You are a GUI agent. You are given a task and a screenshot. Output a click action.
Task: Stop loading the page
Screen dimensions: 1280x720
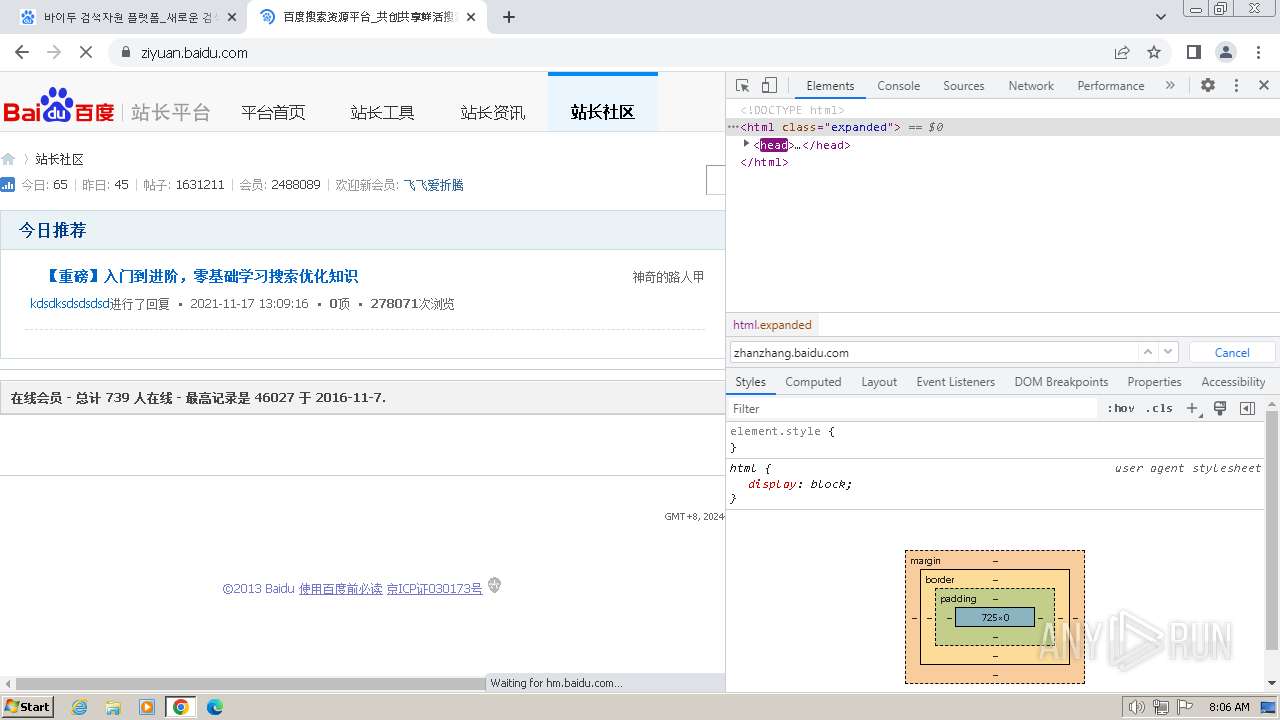pyautogui.click(x=85, y=52)
